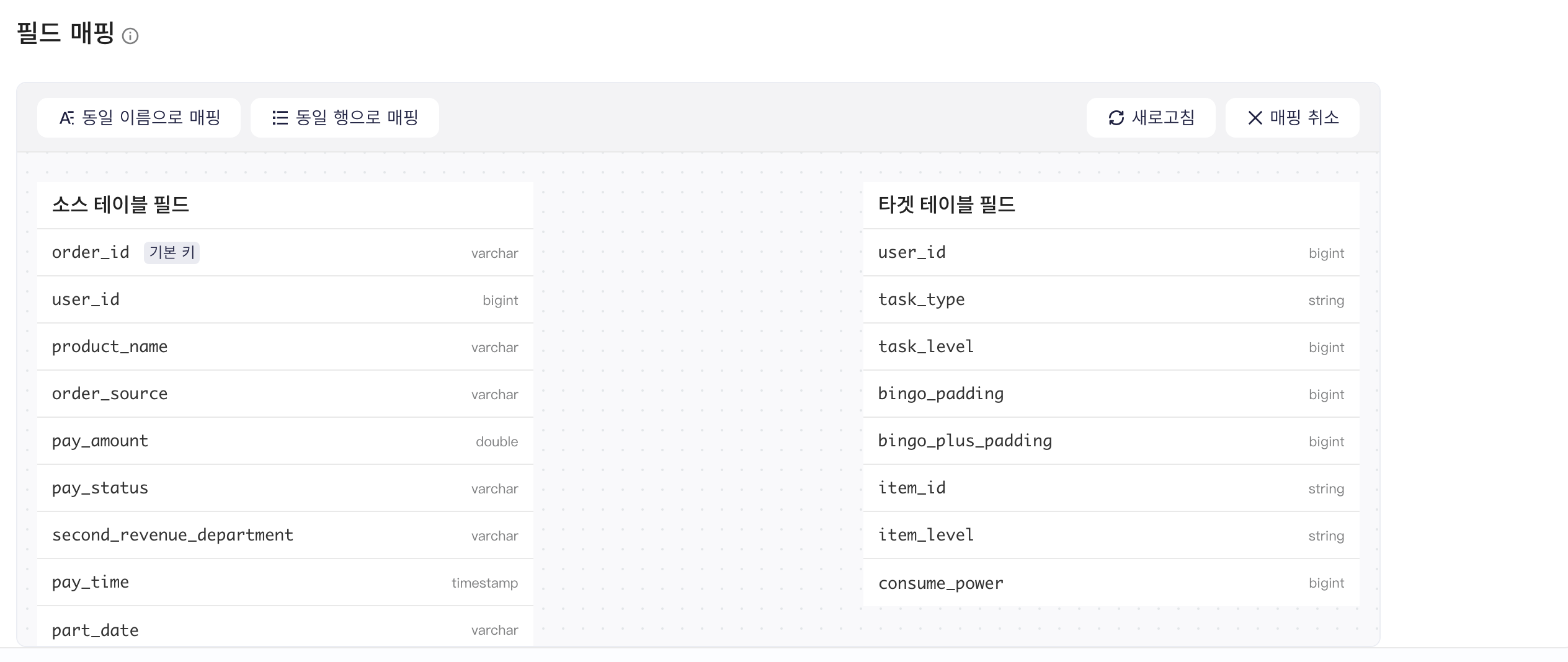Click the info icon beside 필드 매핑
Viewport: 1568px width, 662px height.
130,36
